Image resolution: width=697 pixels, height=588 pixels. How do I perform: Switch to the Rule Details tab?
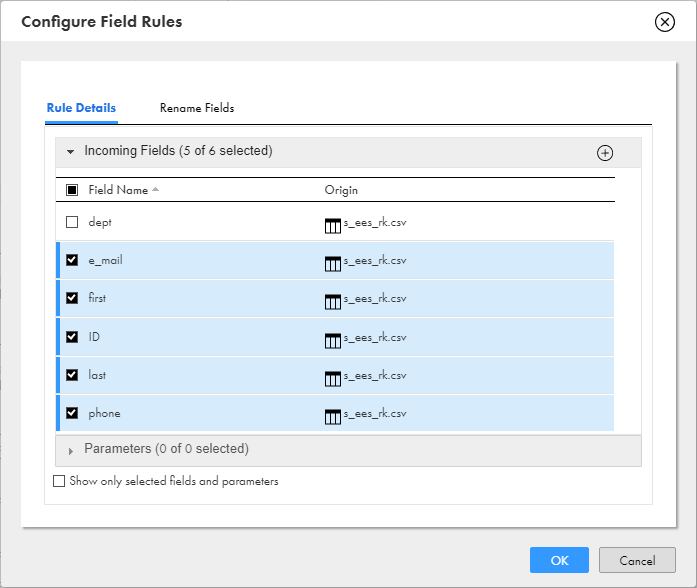[81, 108]
